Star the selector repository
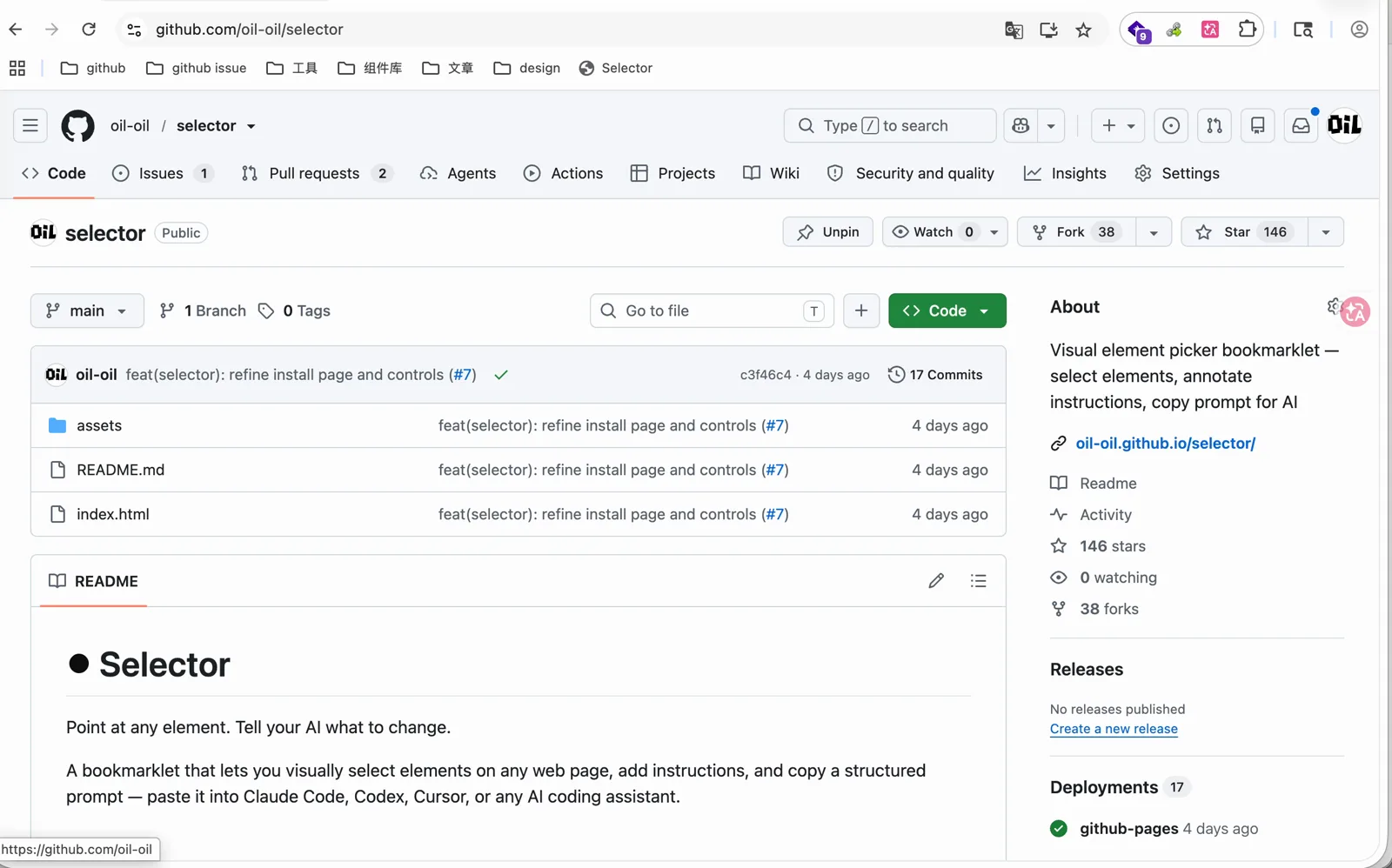Image resolution: width=1392 pixels, height=868 pixels. point(1245,232)
